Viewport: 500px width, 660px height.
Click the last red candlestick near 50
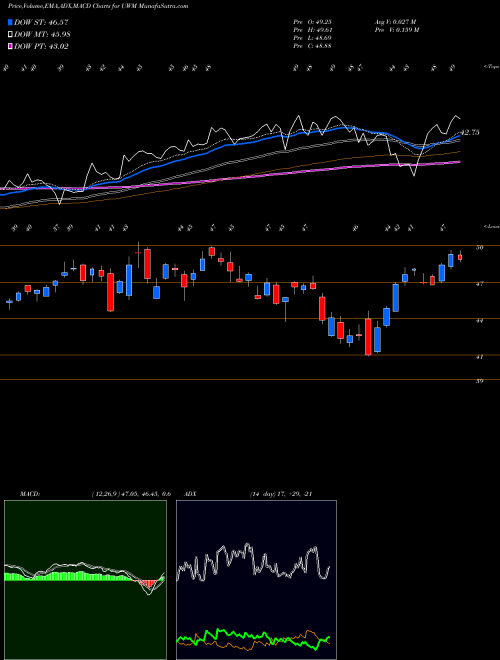coord(460,257)
